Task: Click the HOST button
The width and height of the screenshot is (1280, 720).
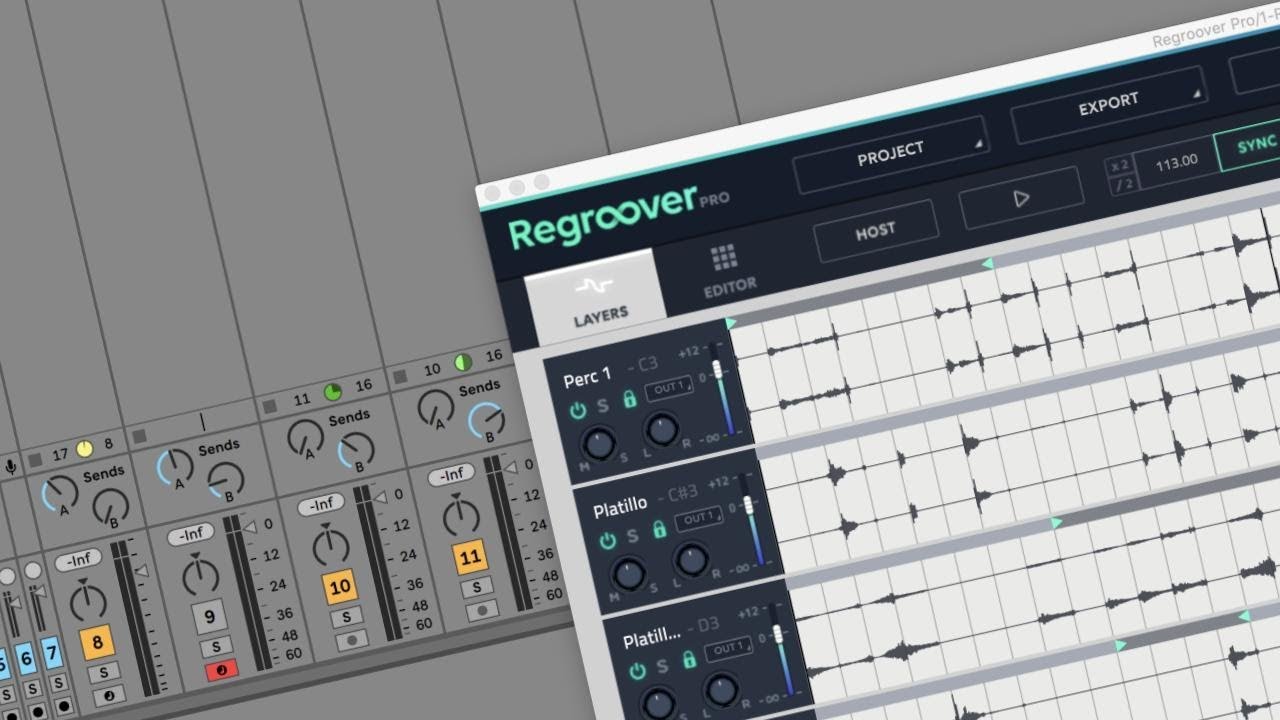Action: point(876,231)
